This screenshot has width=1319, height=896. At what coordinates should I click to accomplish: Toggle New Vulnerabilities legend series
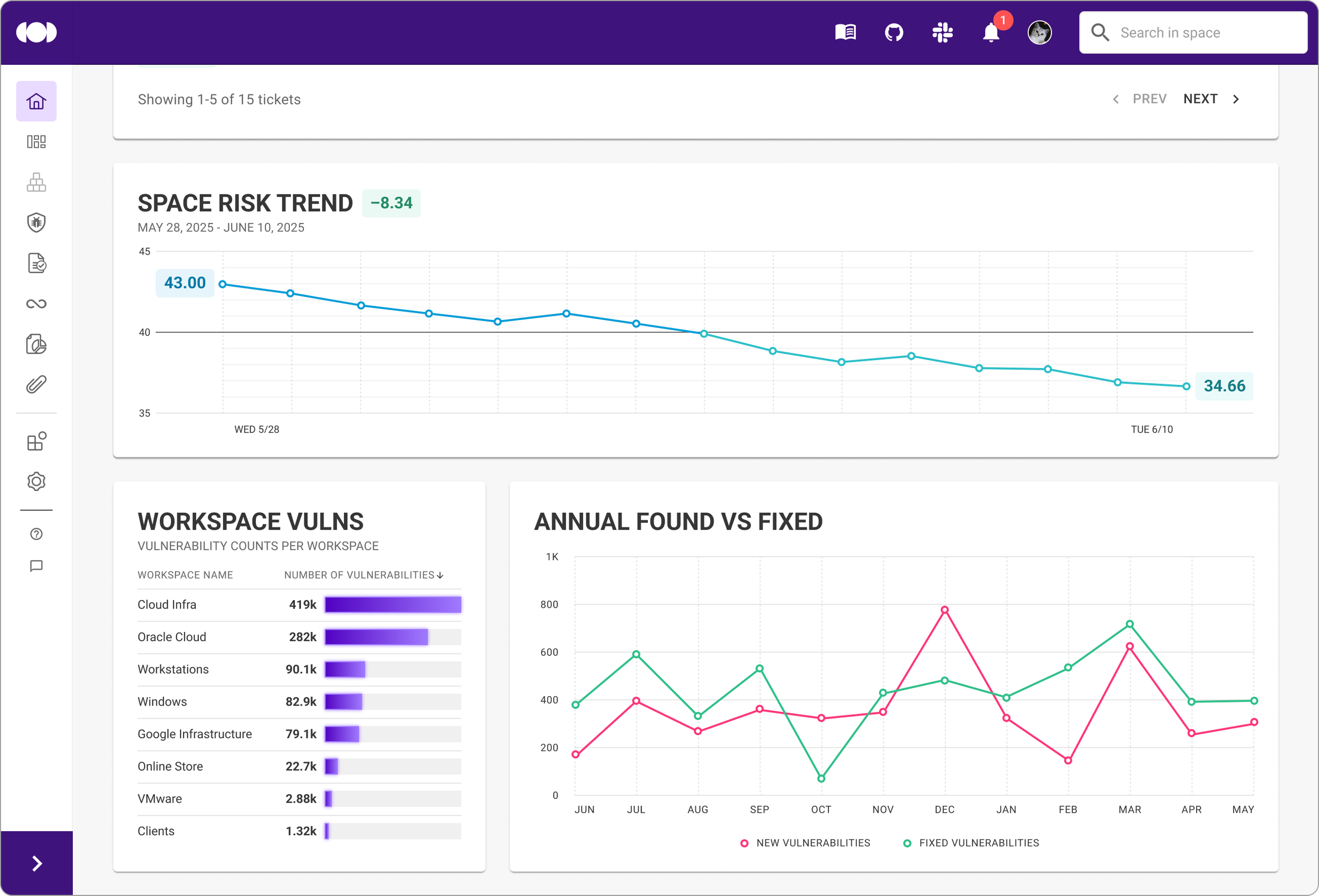[x=805, y=843]
